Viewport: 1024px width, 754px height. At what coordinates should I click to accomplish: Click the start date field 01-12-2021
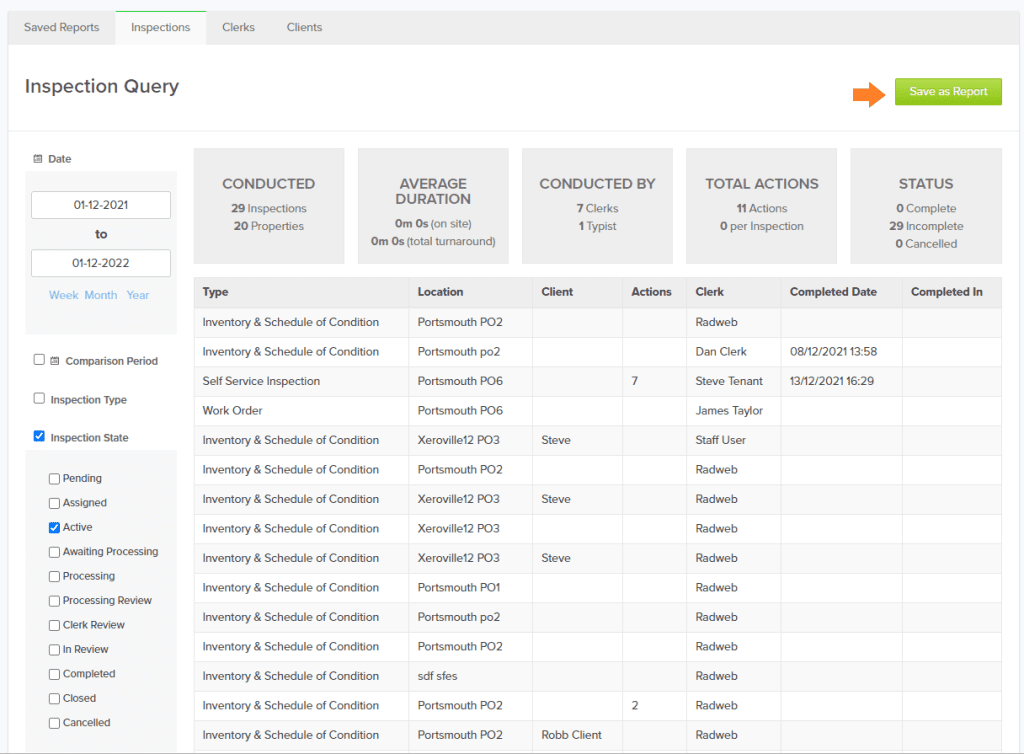101,205
